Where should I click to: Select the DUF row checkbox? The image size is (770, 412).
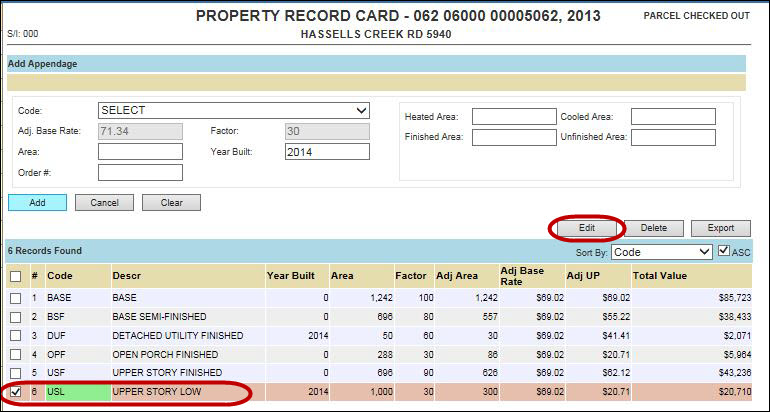[15, 336]
